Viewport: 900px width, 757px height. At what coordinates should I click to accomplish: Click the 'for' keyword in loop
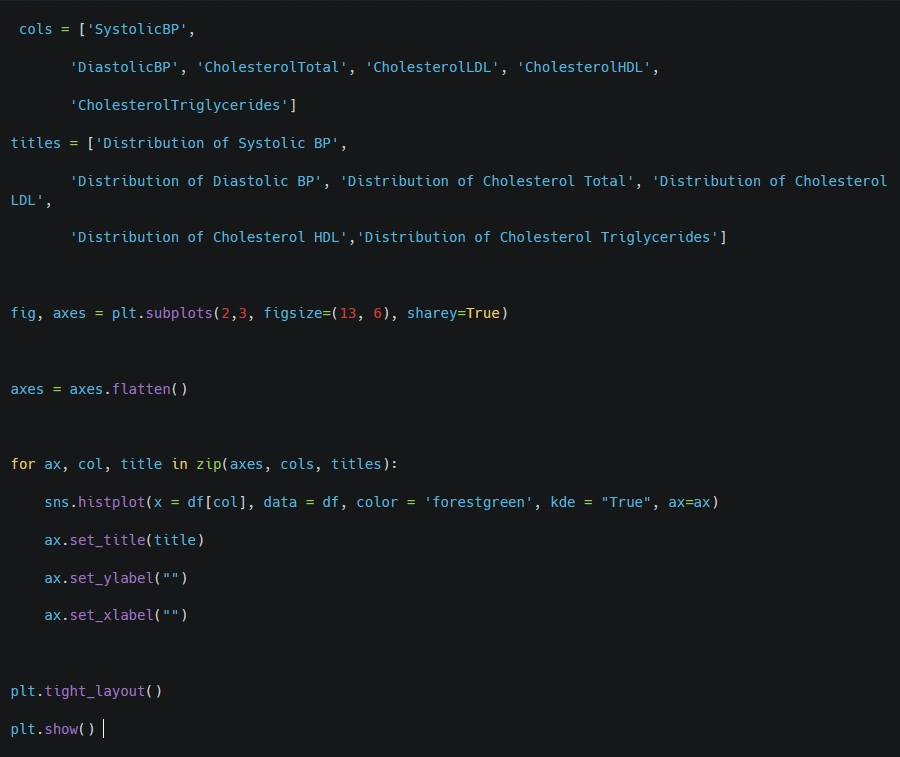[23, 464]
